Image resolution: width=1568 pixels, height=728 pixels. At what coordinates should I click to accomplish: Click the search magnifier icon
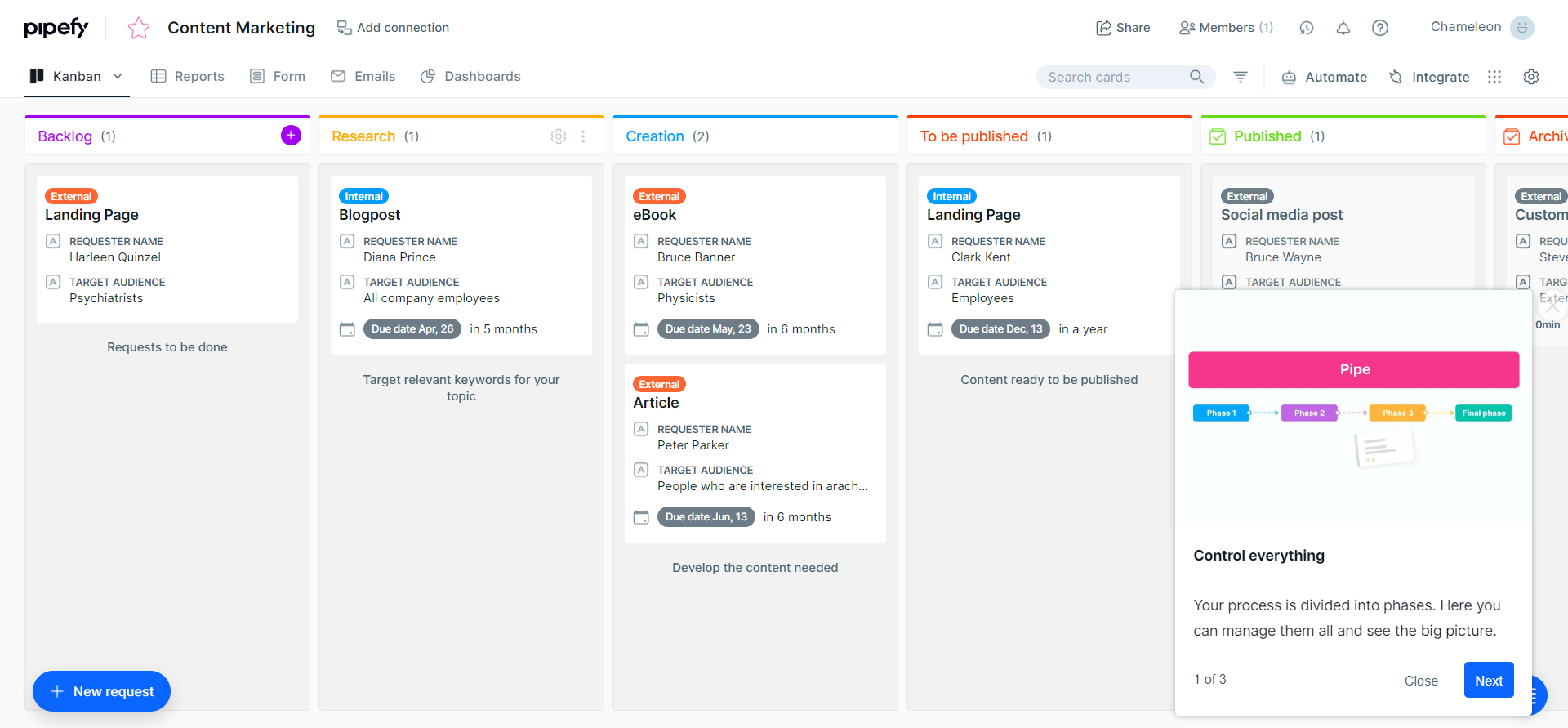(x=1197, y=77)
